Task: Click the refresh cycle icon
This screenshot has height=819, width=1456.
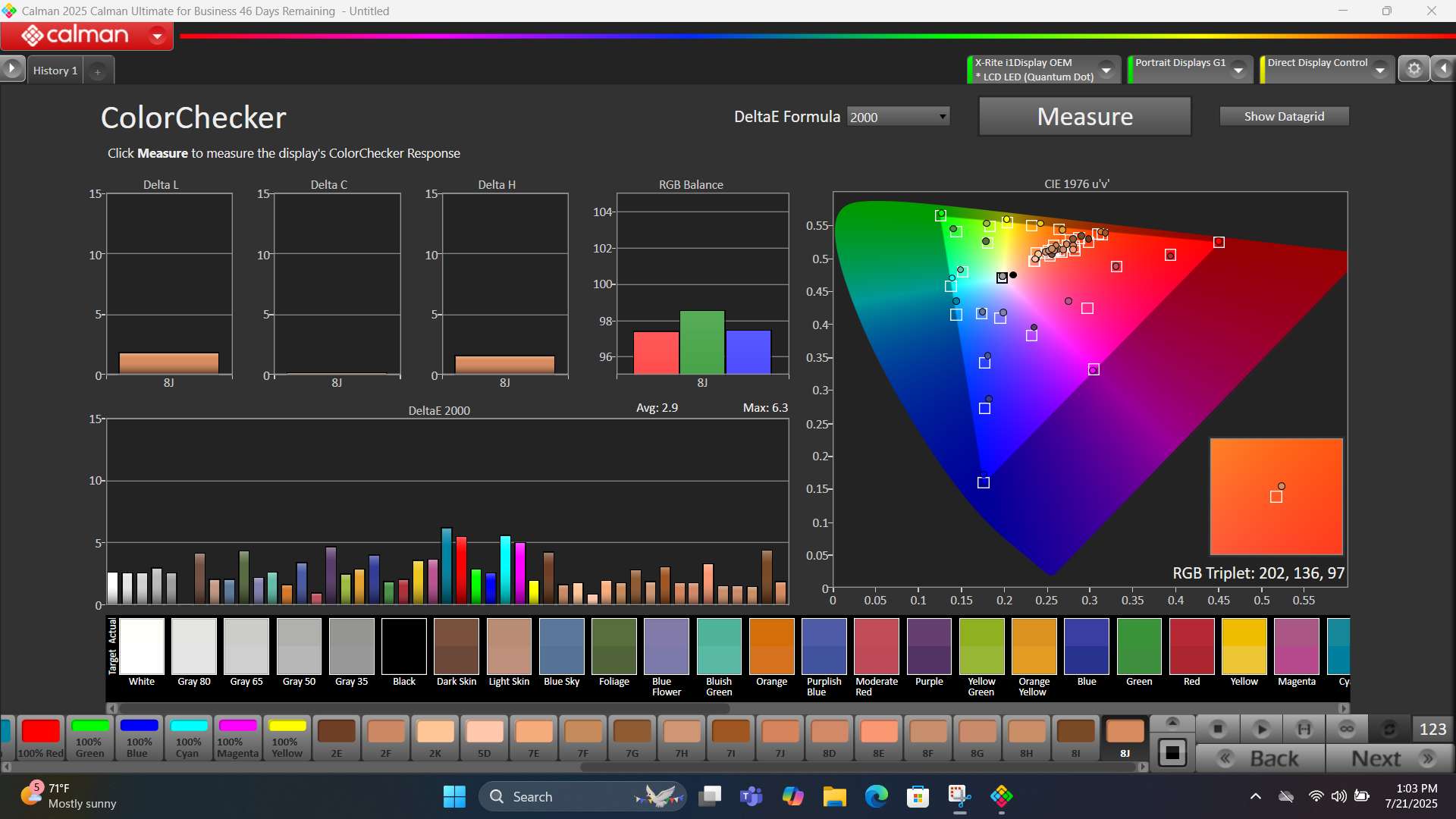Action: click(x=1389, y=729)
